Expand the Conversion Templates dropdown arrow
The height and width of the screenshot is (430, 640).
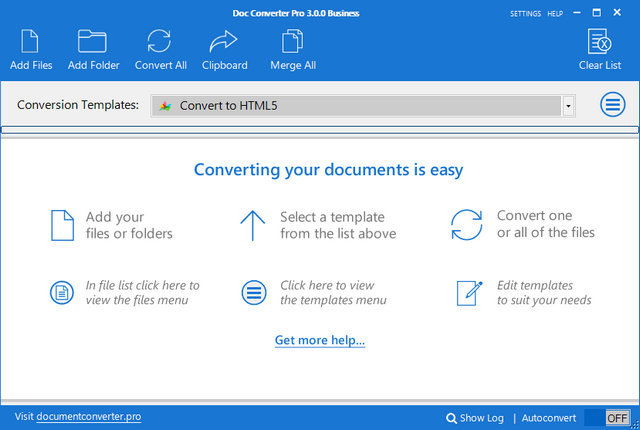pyautogui.click(x=568, y=105)
